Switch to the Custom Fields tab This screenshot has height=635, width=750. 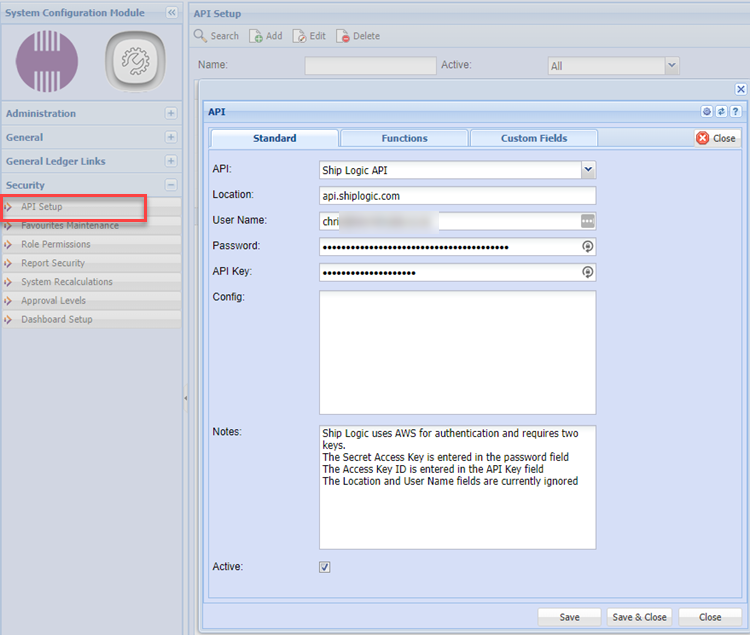534,138
